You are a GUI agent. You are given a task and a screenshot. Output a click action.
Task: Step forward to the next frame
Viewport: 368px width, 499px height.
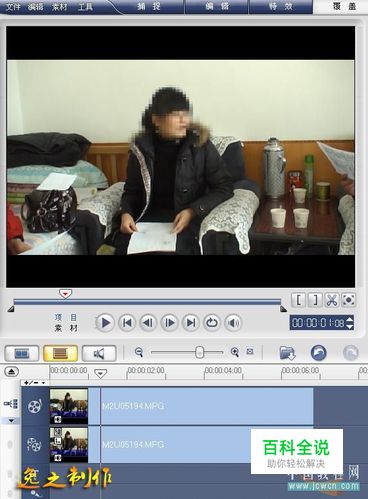pos(169,323)
